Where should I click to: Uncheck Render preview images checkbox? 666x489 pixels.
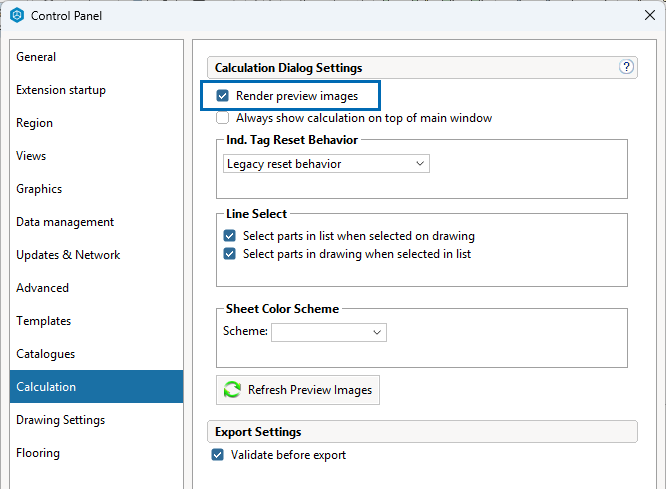point(223,96)
